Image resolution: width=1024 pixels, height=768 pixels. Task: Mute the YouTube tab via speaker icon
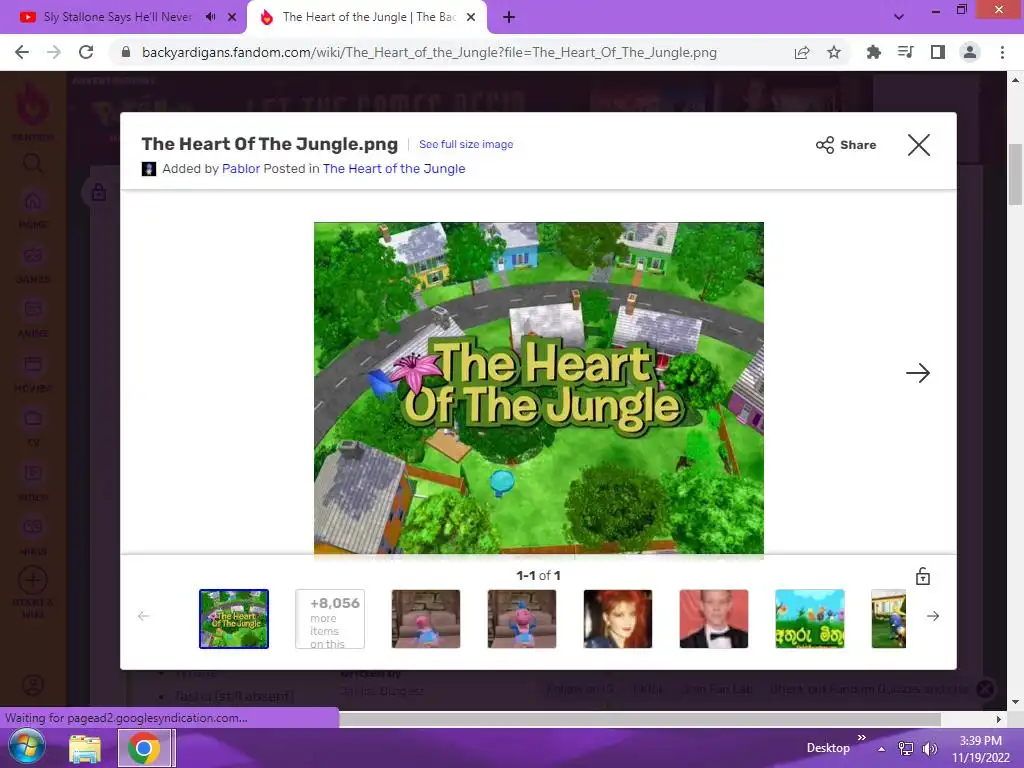pyautogui.click(x=210, y=17)
